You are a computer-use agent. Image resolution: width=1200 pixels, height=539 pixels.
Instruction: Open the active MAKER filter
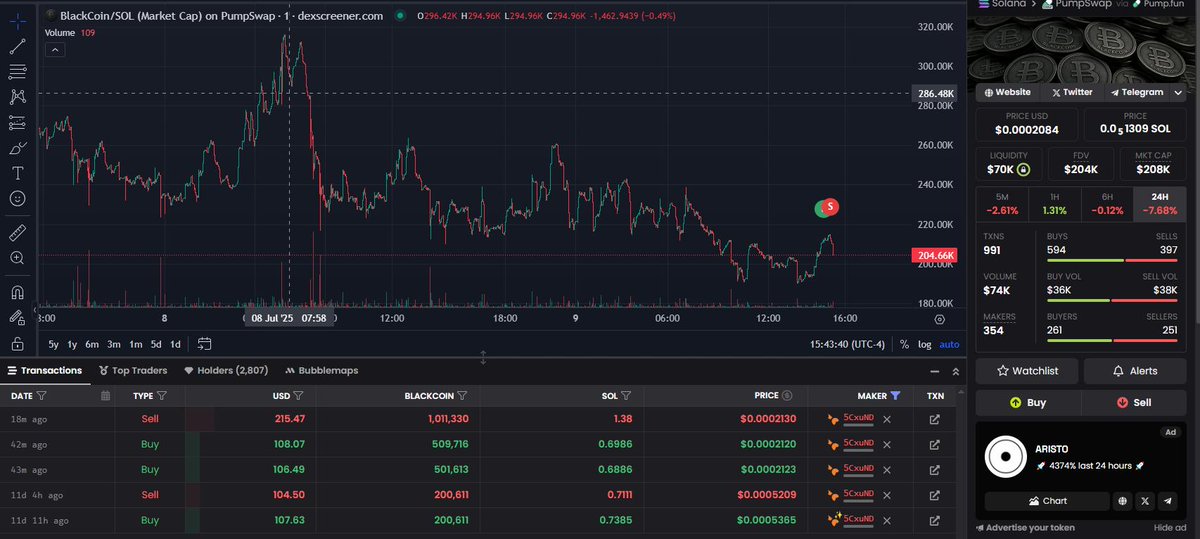pos(895,396)
